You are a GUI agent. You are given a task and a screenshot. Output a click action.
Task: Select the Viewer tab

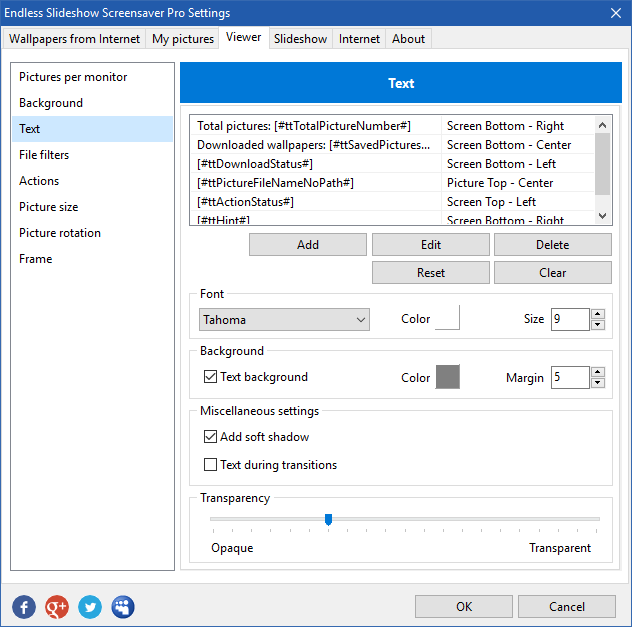click(x=243, y=37)
